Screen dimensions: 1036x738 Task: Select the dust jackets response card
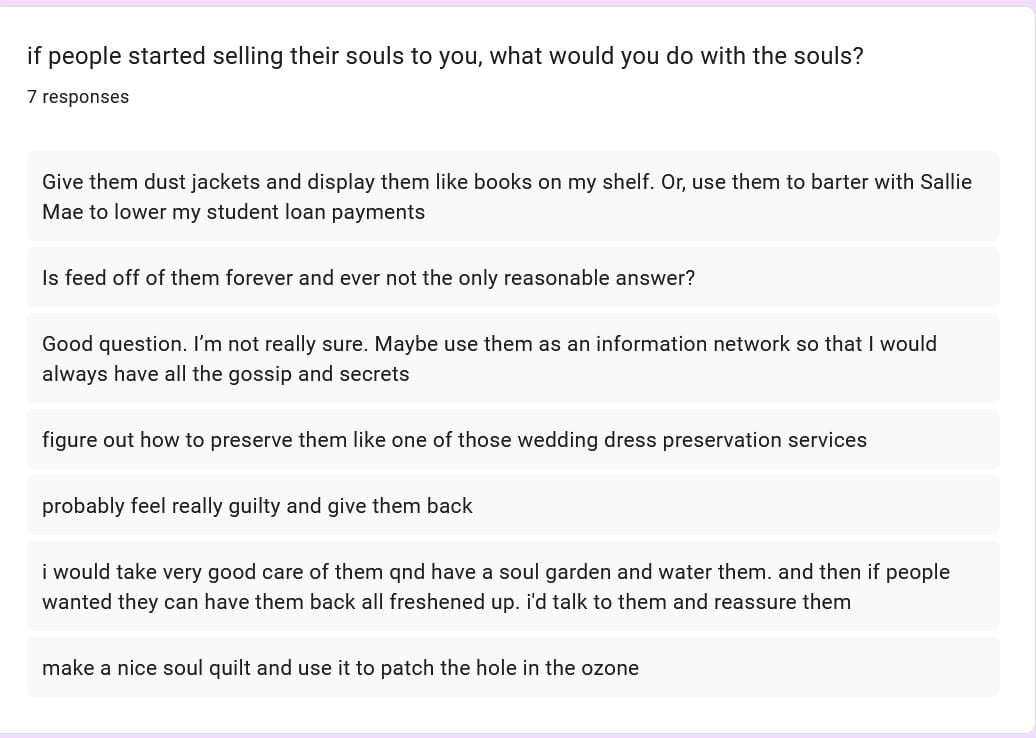coord(512,196)
